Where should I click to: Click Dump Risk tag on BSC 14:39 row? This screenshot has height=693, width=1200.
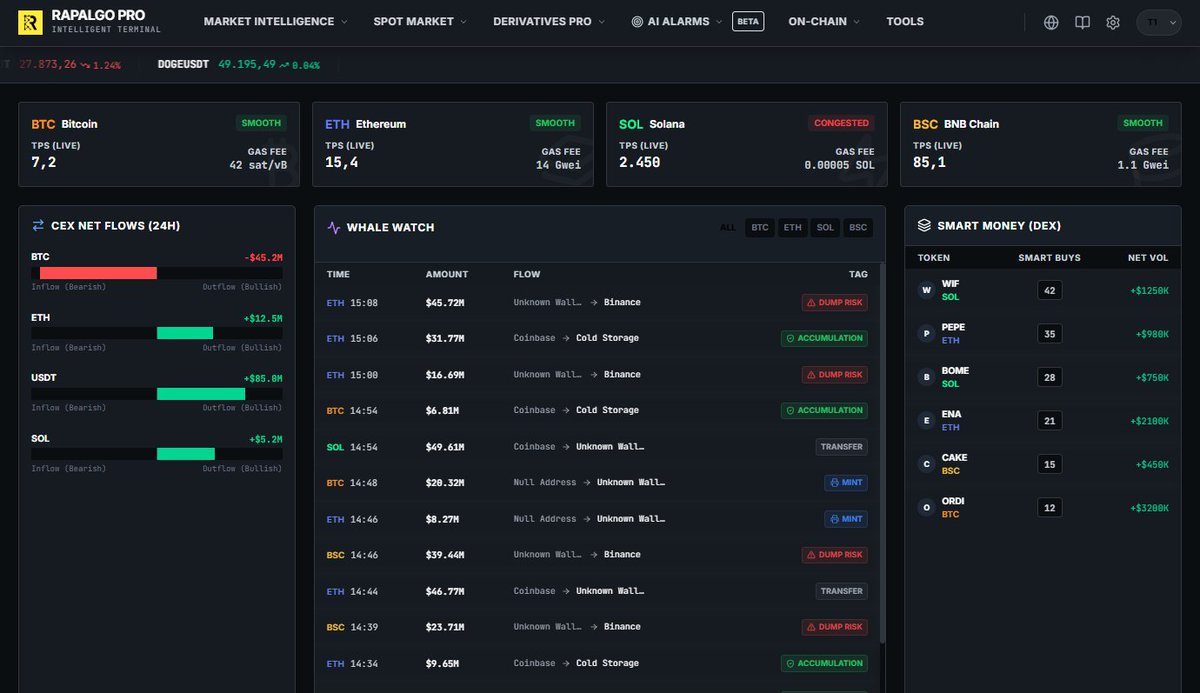coord(834,627)
